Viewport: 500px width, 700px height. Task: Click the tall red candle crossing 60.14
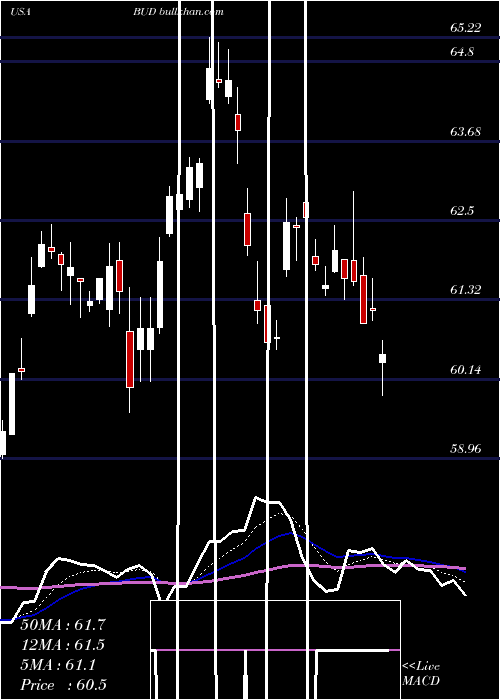[130, 359]
